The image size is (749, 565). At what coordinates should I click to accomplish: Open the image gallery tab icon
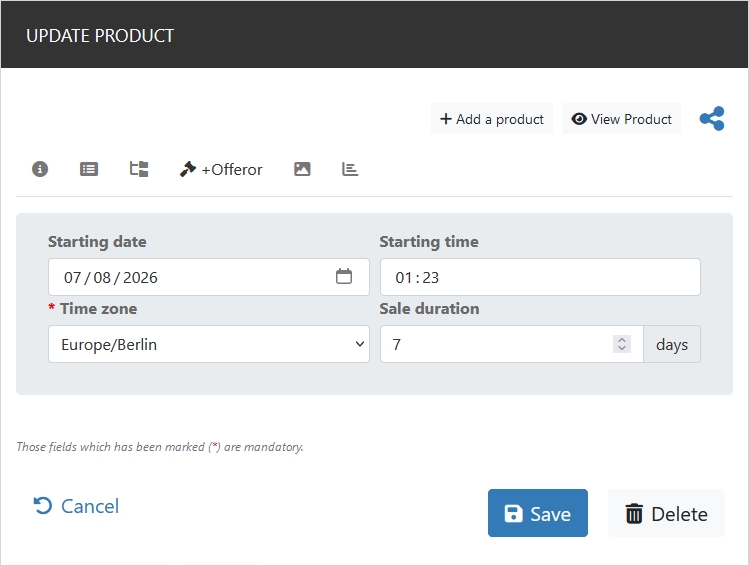pyautogui.click(x=302, y=169)
